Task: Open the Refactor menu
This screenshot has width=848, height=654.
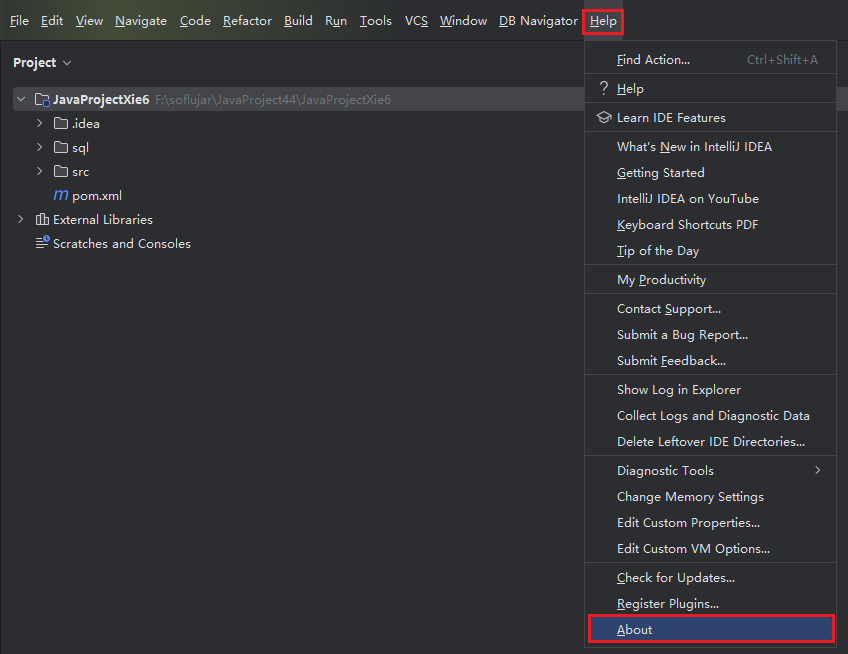Action: (x=247, y=21)
